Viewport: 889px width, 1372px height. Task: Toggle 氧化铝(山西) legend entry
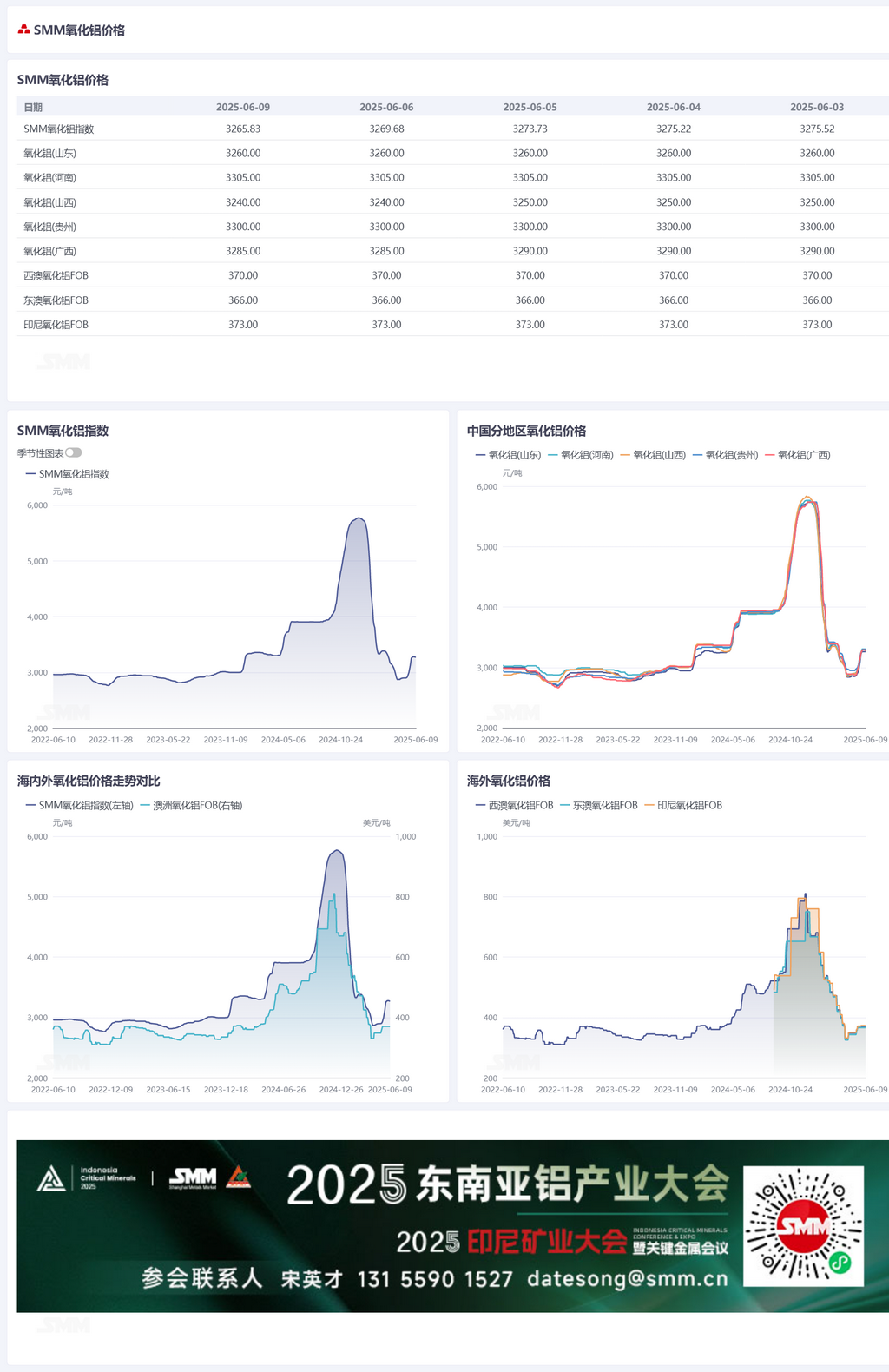click(653, 455)
